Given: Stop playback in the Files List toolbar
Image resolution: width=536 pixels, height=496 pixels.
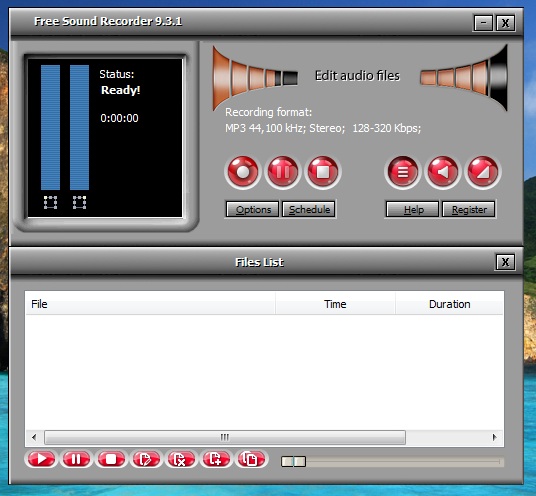Looking at the screenshot, I should coord(111,459).
